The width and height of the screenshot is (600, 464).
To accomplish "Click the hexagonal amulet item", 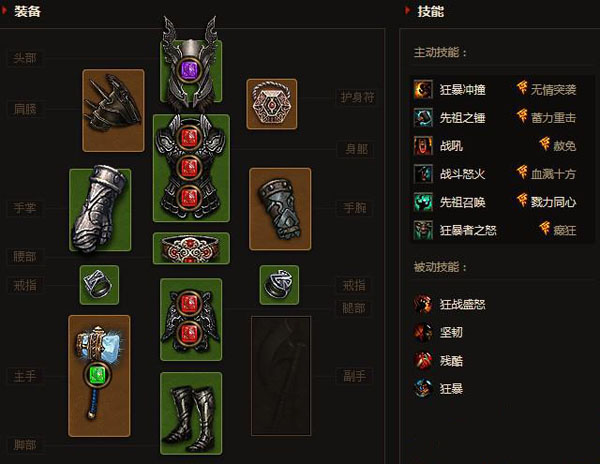I will point(272,104).
